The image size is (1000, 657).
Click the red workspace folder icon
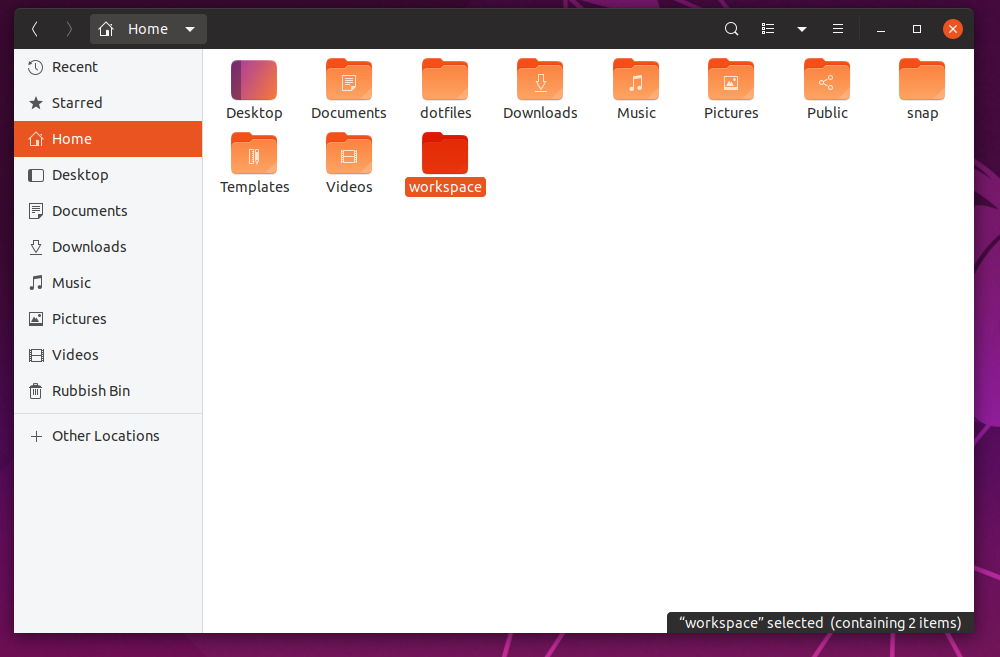click(445, 154)
